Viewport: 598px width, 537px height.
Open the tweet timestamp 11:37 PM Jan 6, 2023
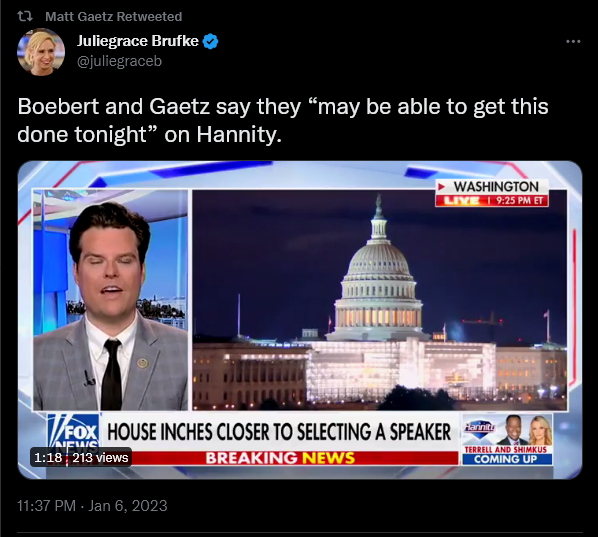pos(92,506)
